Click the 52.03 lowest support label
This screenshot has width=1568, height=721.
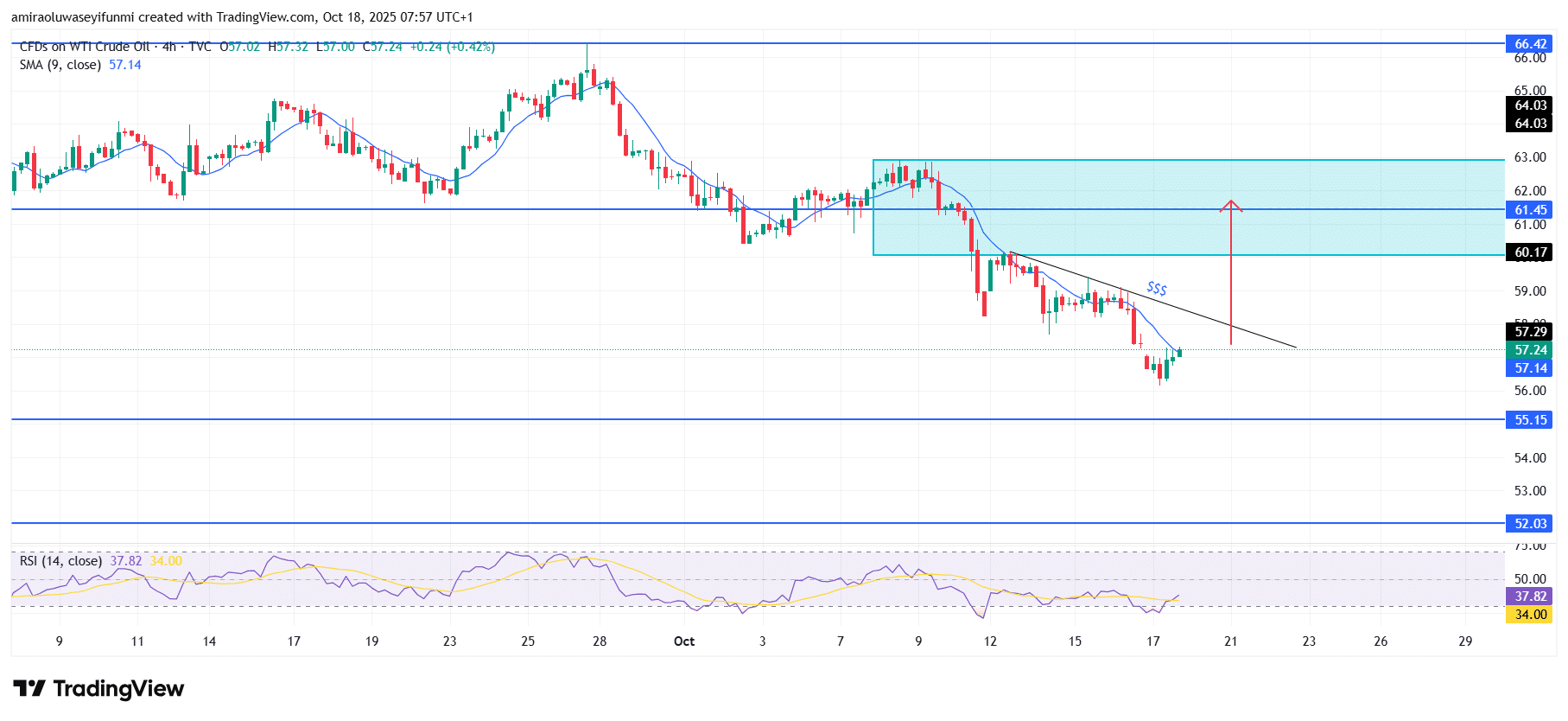pyautogui.click(x=1529, y=524)
